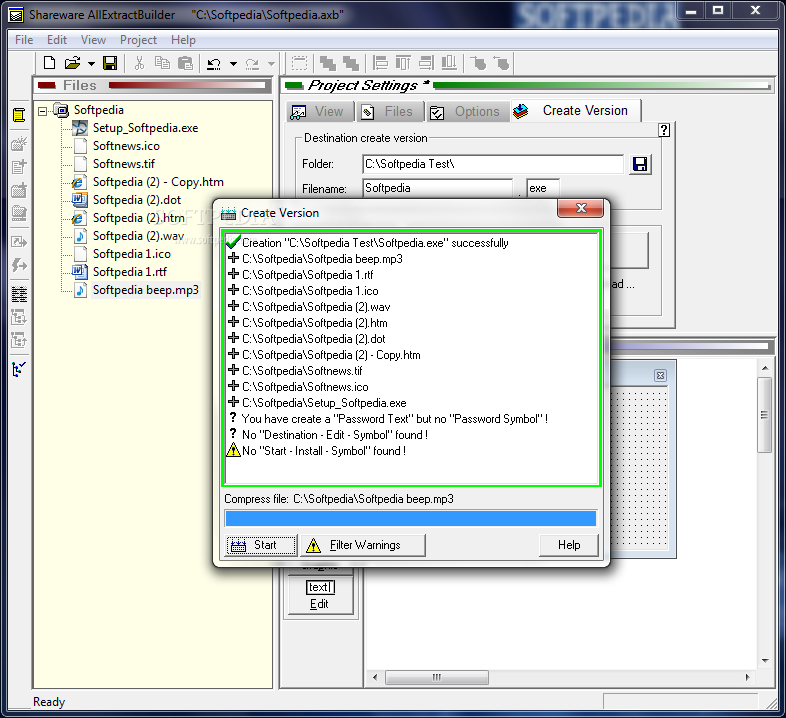This screenshot has height=718, width=786.
Task: Click the Send to Back toolbar icon
Action: [350, 63]
